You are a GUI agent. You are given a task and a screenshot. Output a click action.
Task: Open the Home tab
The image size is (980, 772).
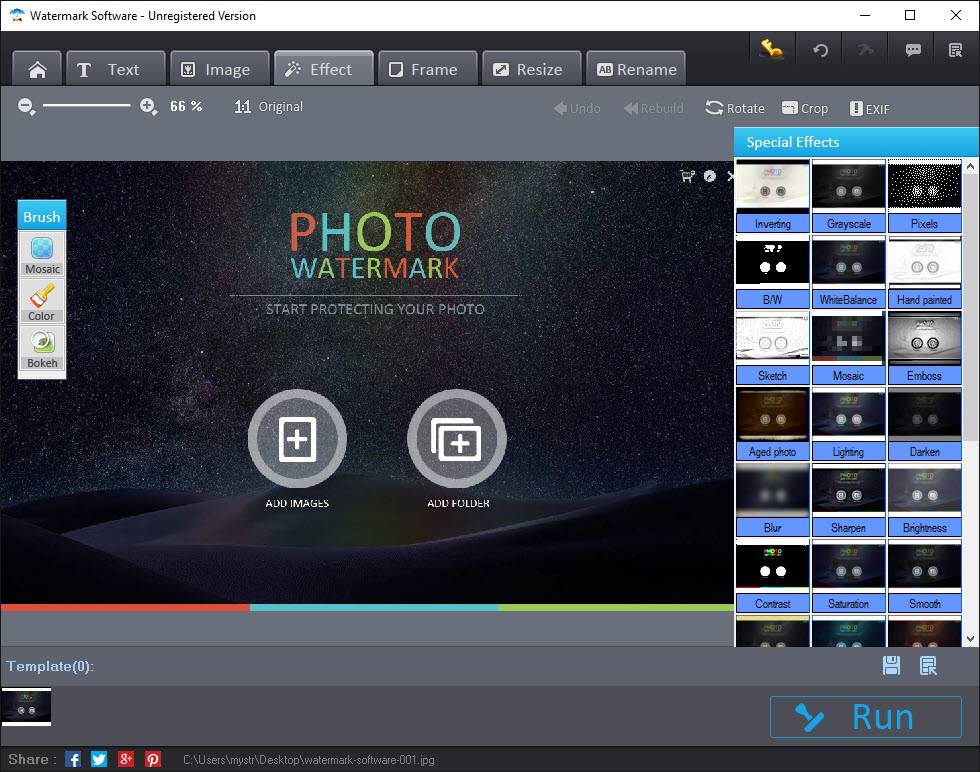(x=37, y=69)
